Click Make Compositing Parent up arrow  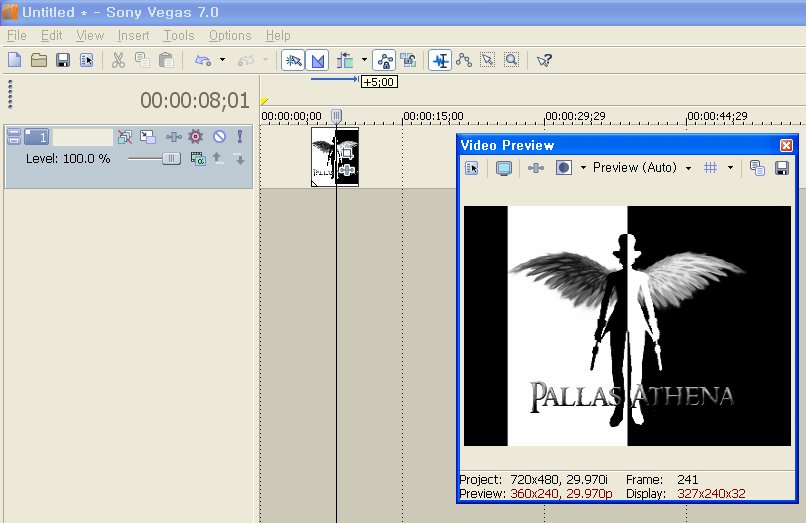coord(218,158)
